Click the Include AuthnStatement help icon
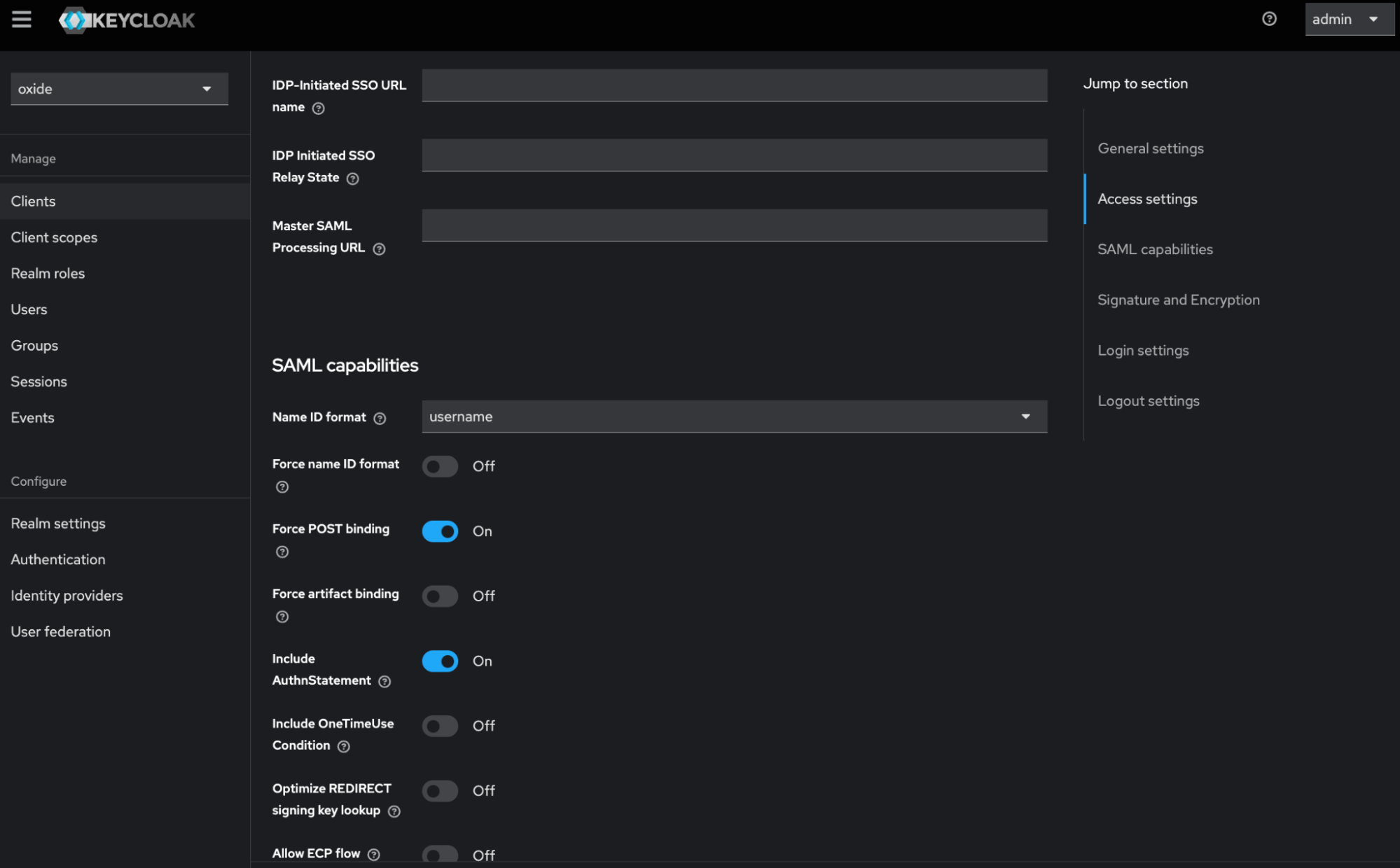Viewport: 1400px width, 868px height. pyautogui.click(x=385, y=680)
